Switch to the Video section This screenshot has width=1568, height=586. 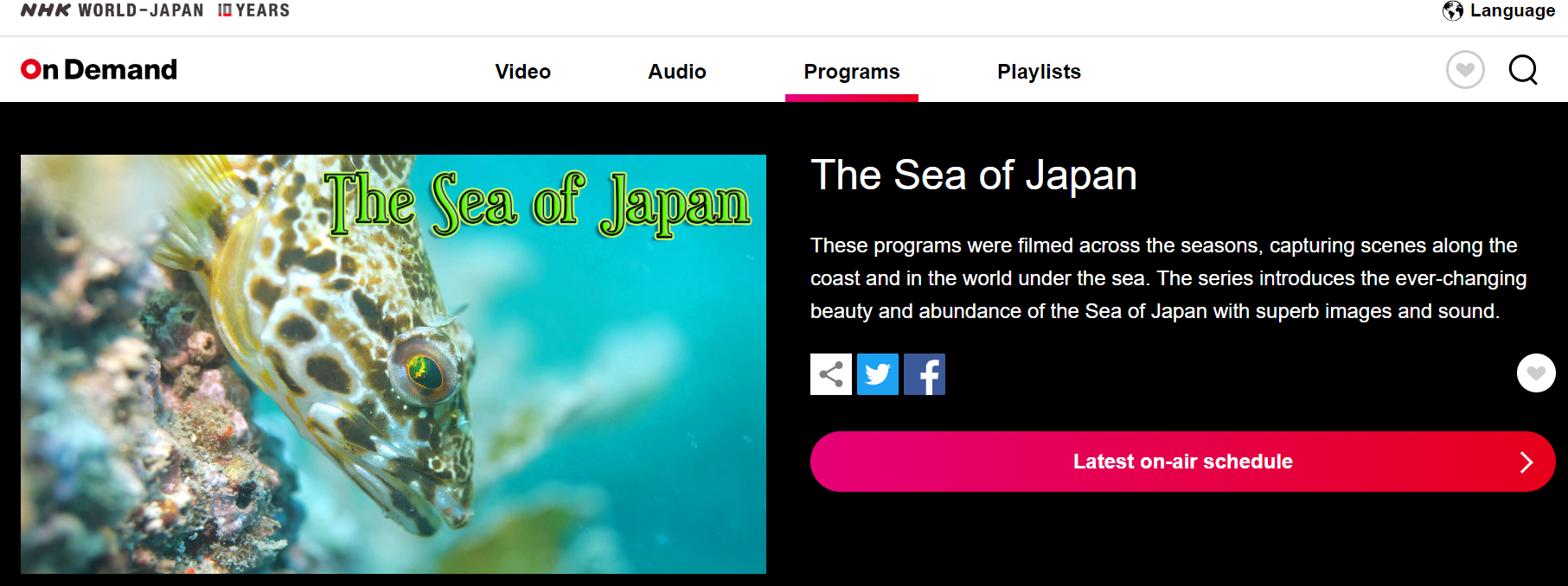coord(522,71)
